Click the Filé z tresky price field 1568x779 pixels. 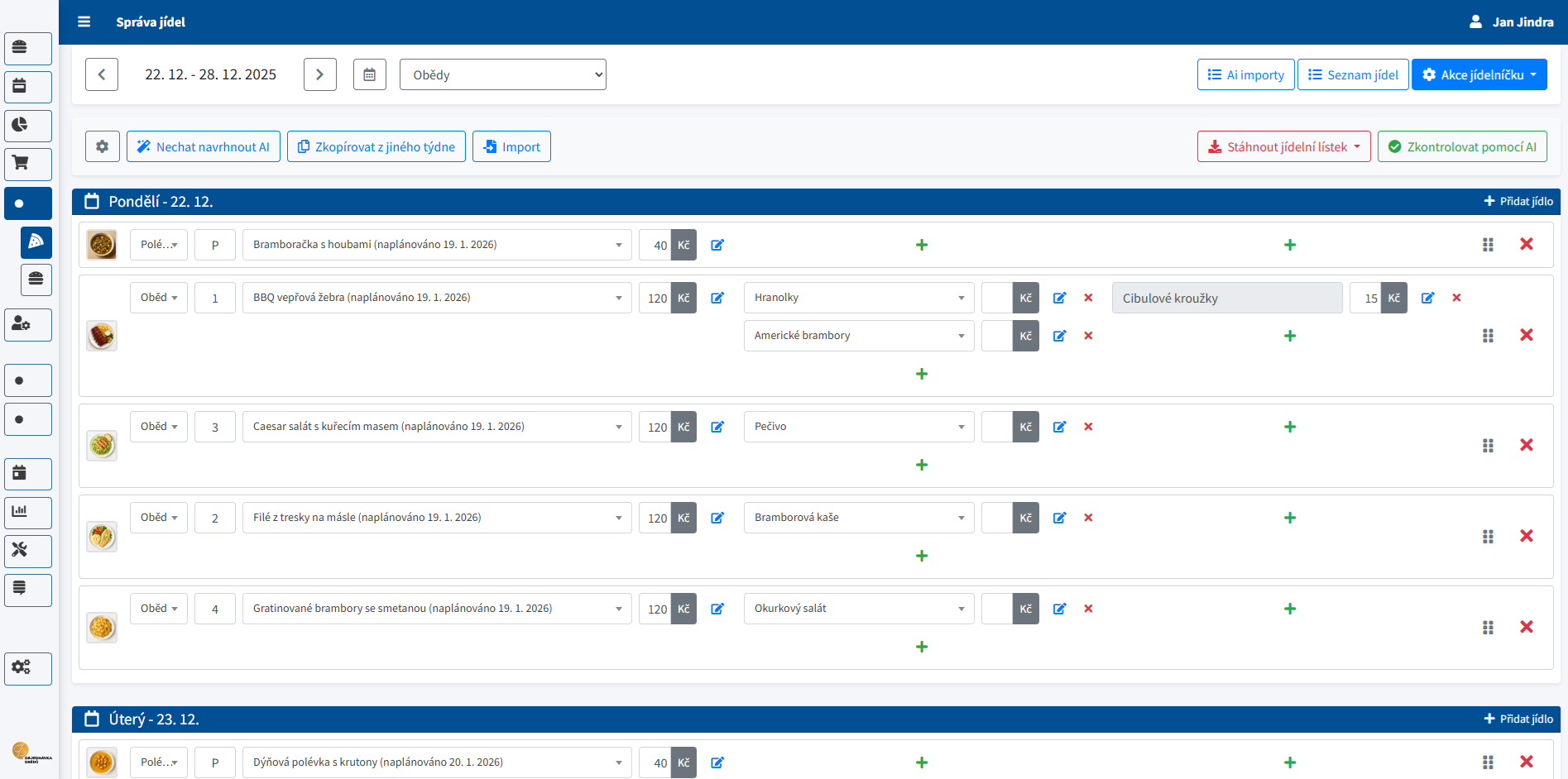click(x=655, y=518)
